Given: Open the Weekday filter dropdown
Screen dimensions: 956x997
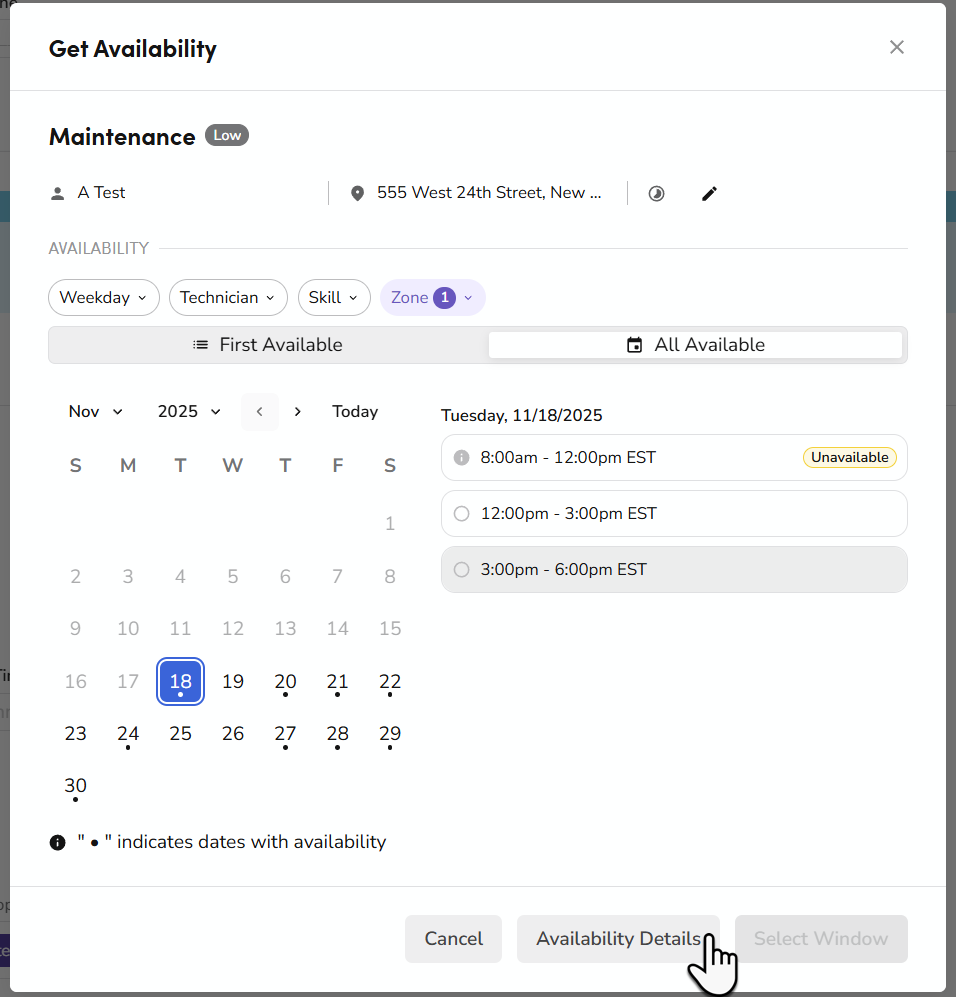Looking at the screenshot, I should (103, 297).
